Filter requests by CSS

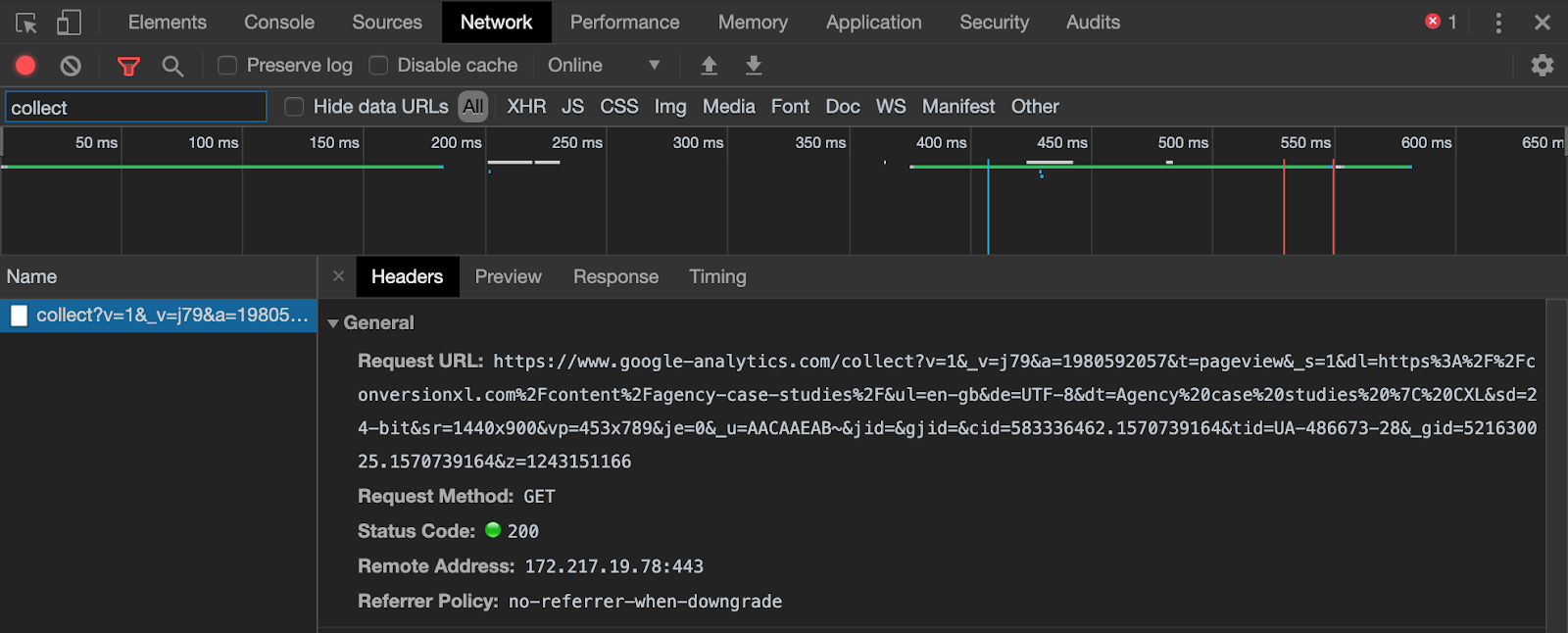pos(618,107)
